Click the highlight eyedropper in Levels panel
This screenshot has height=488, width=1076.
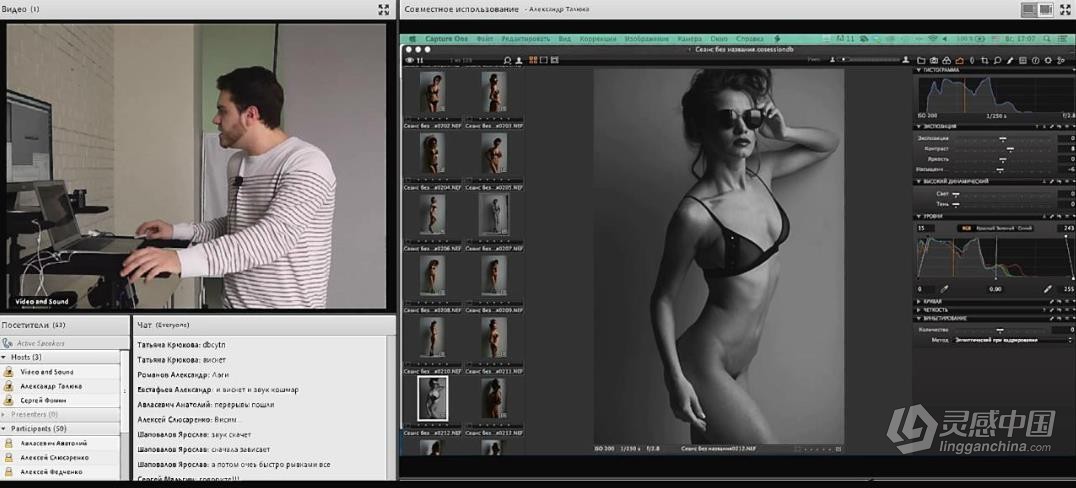pyautogui.click(x=1048, y=289)
